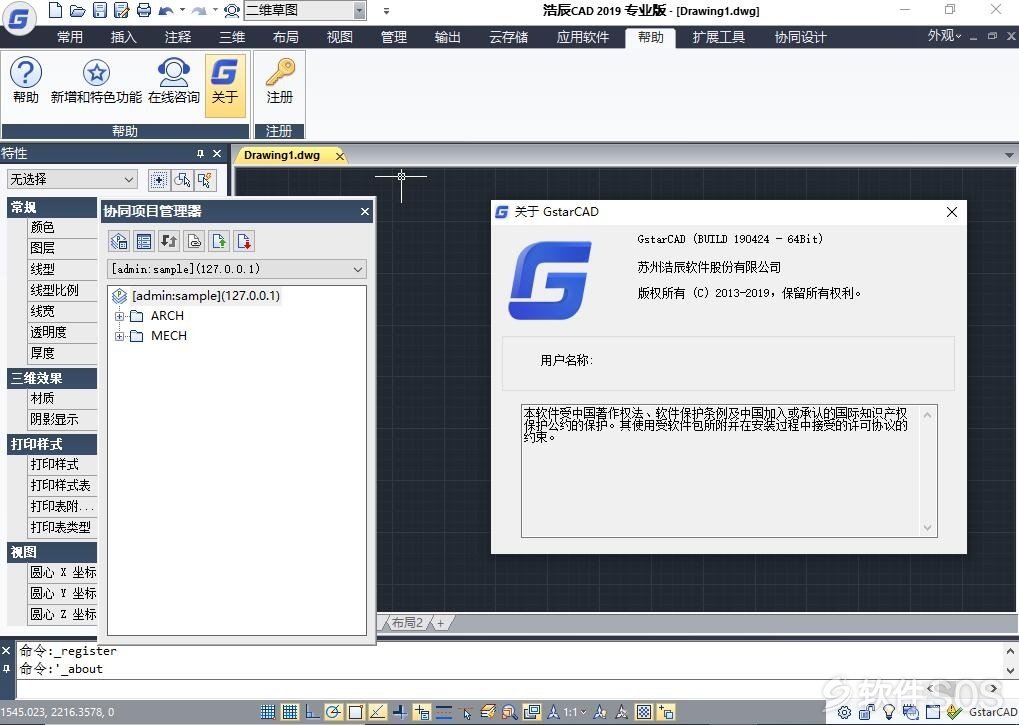The image size is (1019, 725).
Task: Click the clean screen icon in status bar
Action: point(933,712)
